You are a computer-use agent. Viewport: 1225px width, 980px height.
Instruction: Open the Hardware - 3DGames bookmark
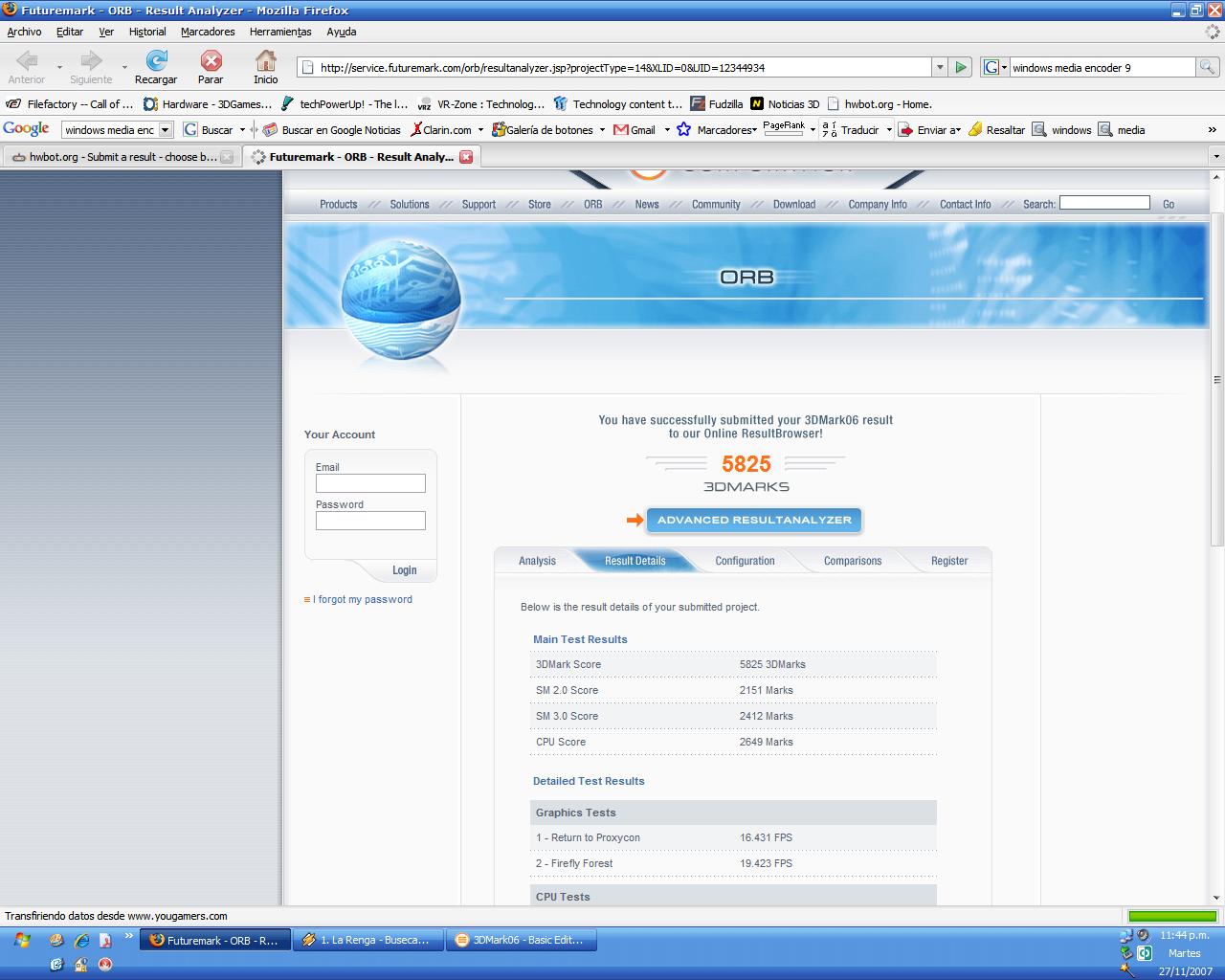click(x=207, y=104)
